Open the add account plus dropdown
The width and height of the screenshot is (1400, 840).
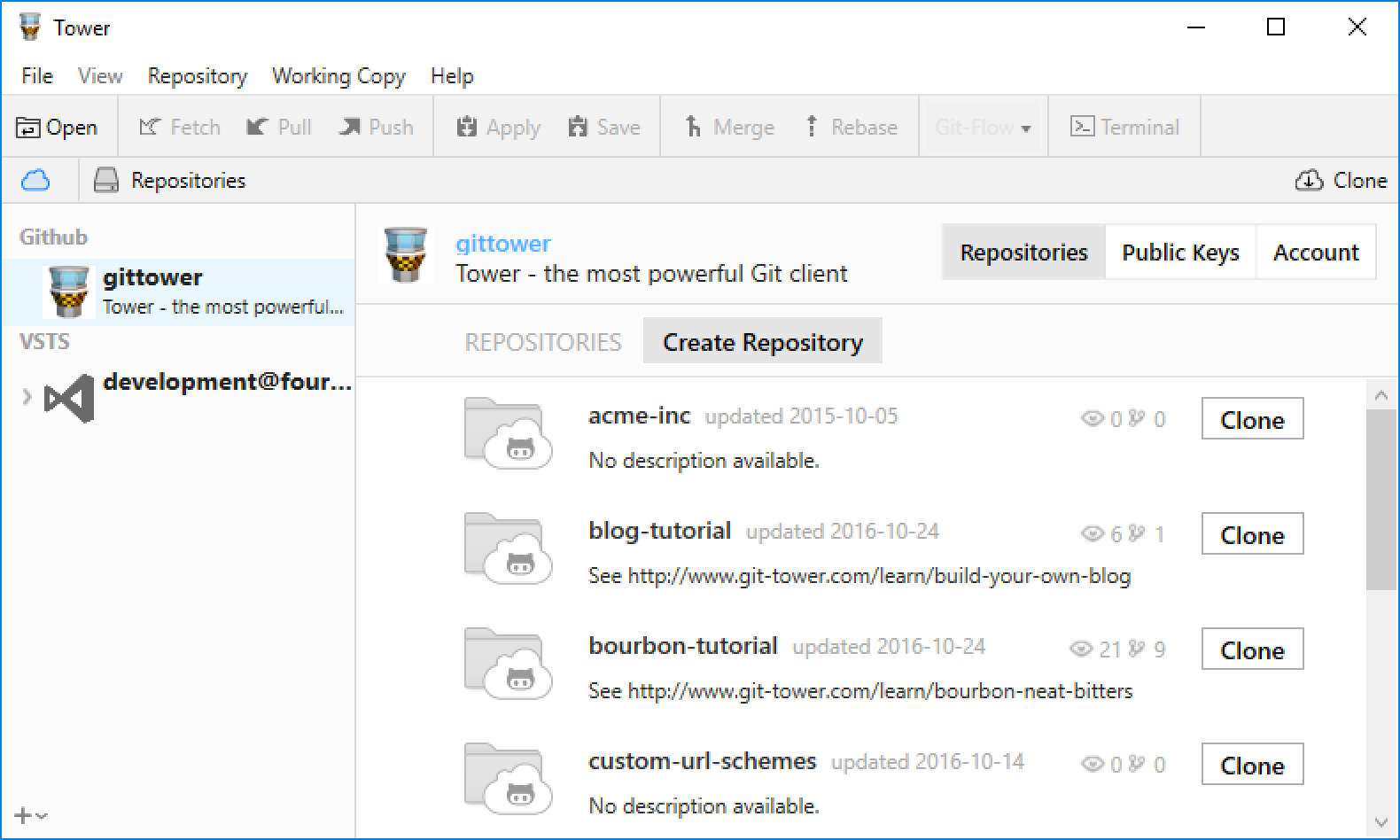[30, 815]
